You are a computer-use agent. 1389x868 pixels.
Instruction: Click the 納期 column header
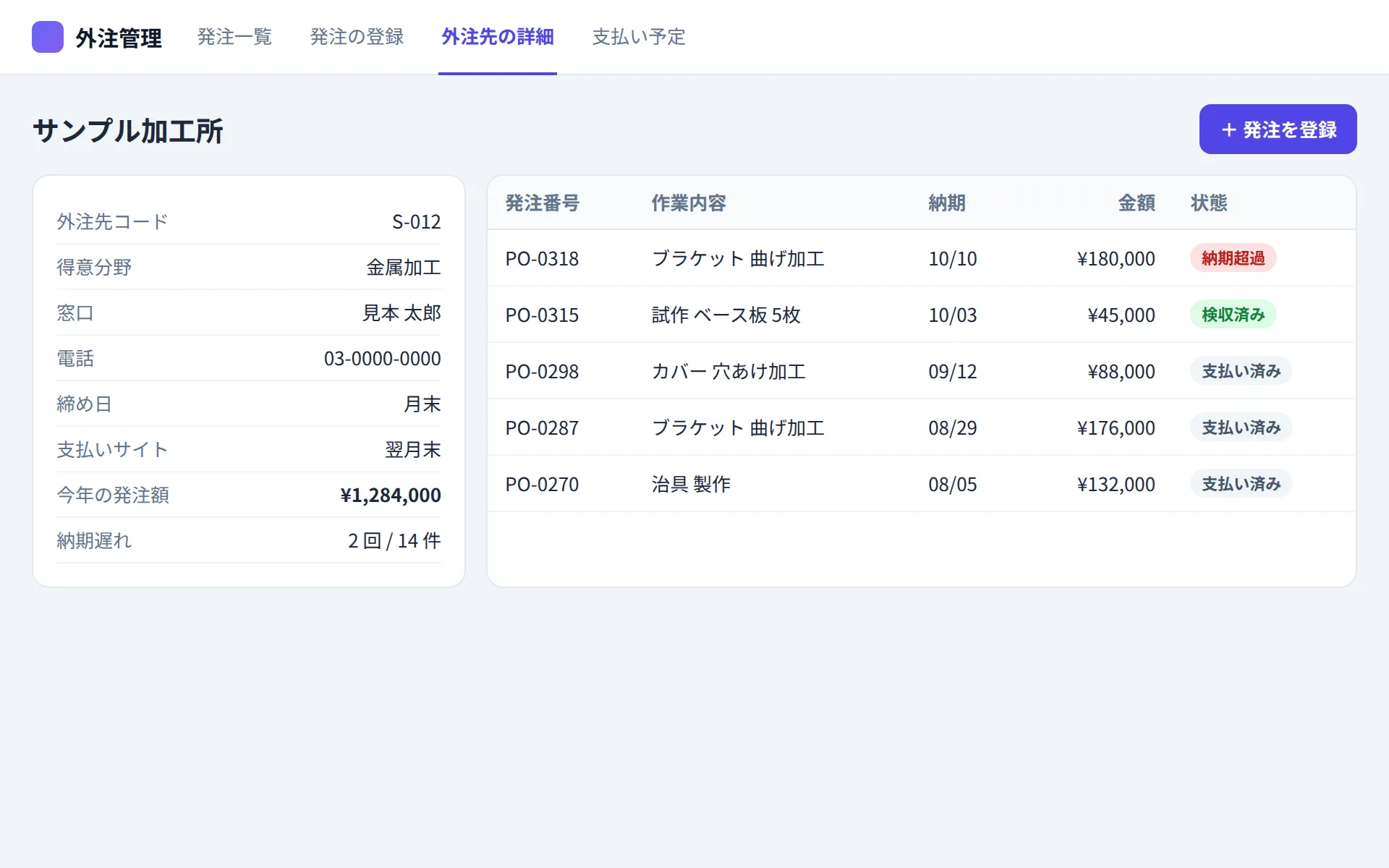click(x=947, y=203)
